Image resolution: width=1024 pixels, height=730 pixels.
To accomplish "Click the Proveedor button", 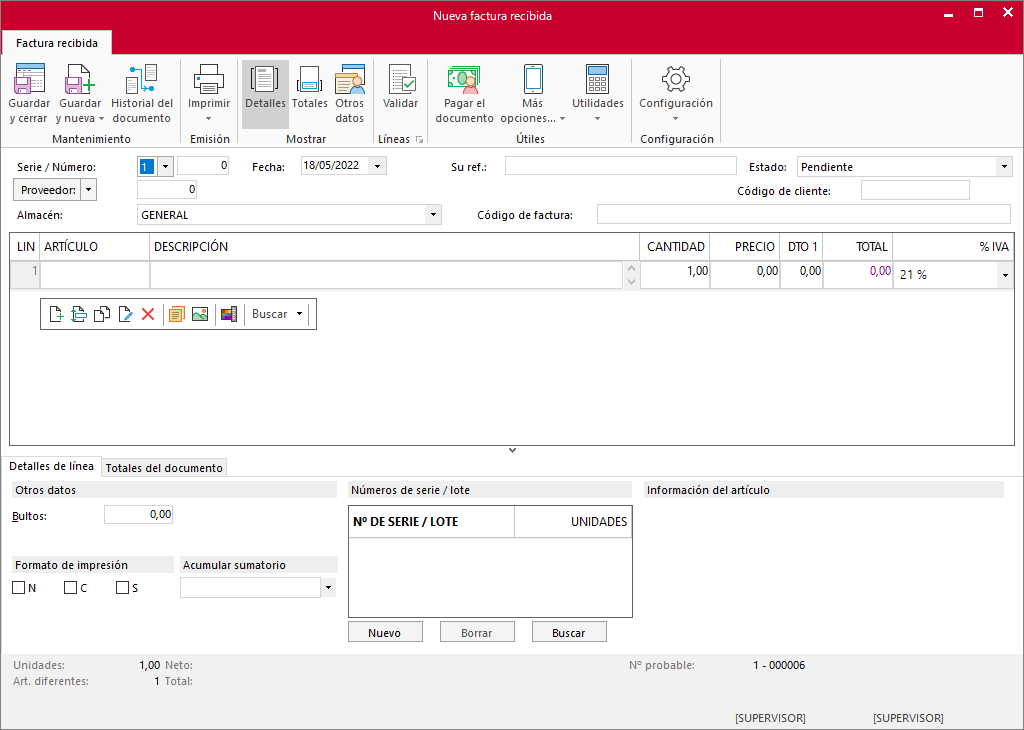I will [48, 190].
